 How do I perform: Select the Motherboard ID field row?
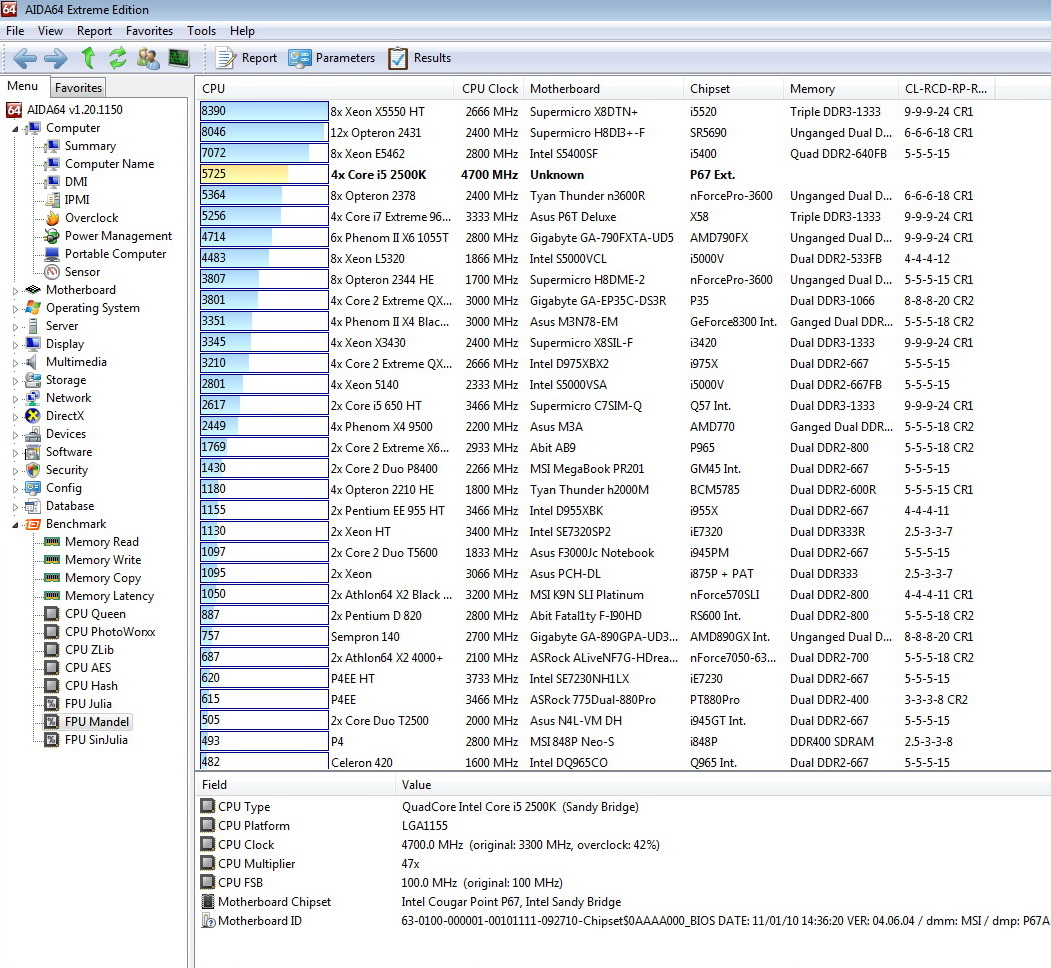[623, 921]
